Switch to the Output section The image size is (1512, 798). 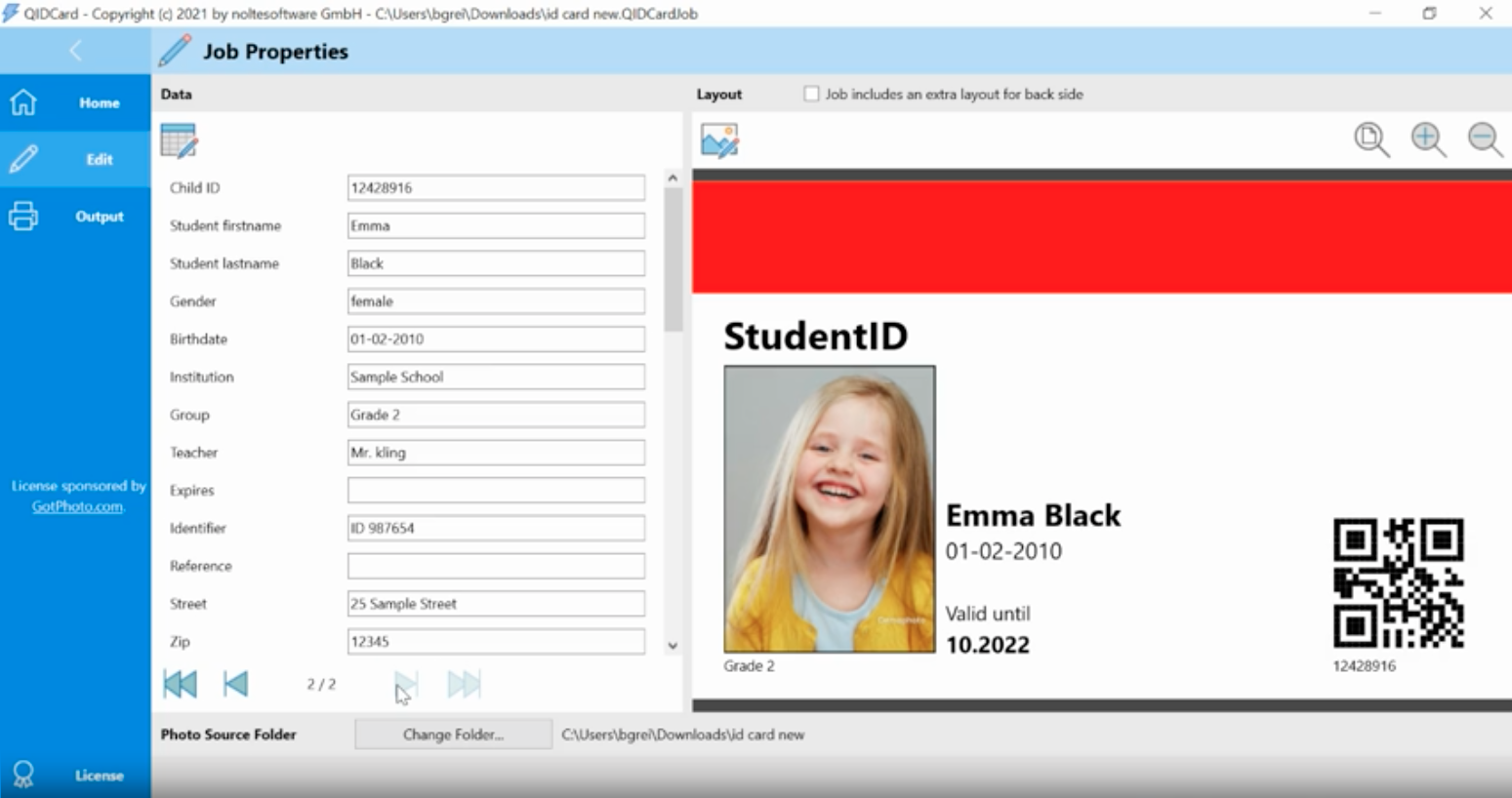[x=75, y=216]
